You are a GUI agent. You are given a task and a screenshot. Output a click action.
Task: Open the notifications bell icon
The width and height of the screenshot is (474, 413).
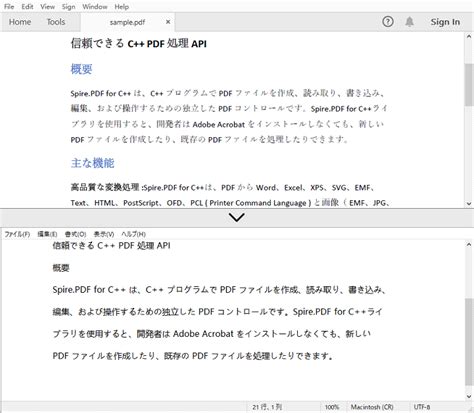[409, 22]
